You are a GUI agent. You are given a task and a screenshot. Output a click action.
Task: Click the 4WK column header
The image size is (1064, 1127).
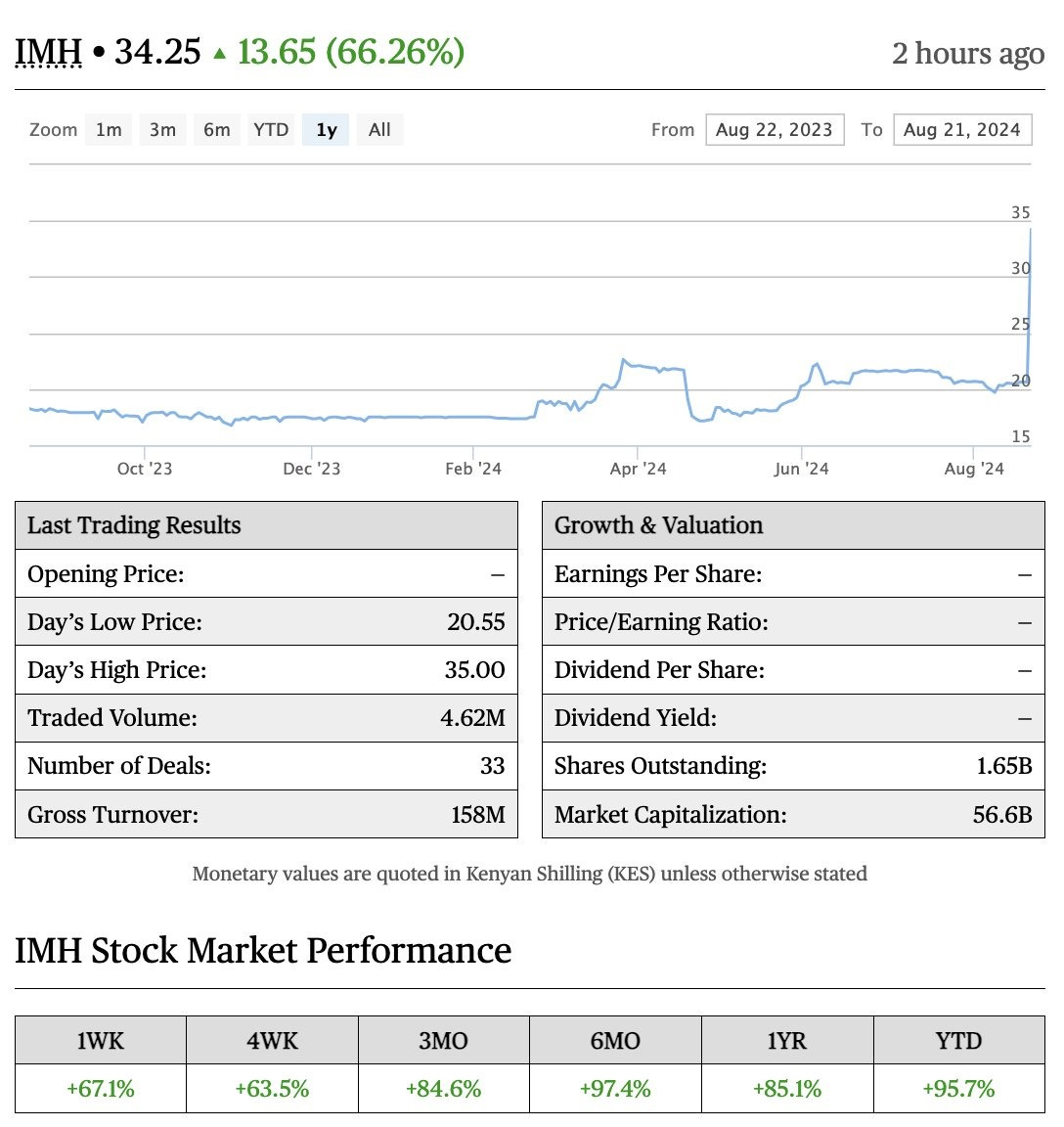(x=272, y=1041)
